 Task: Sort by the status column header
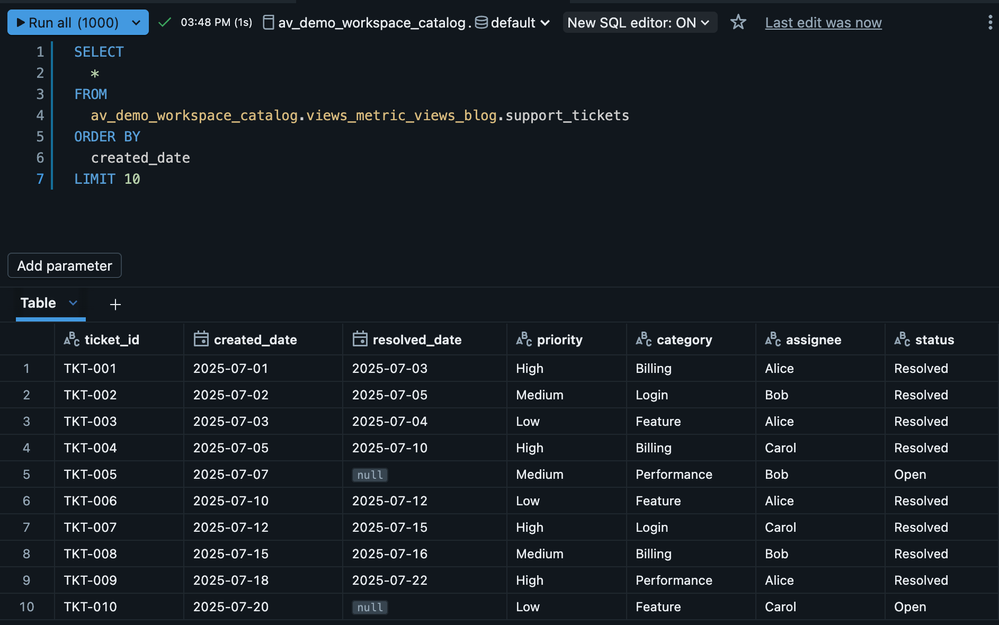[934, 340]
